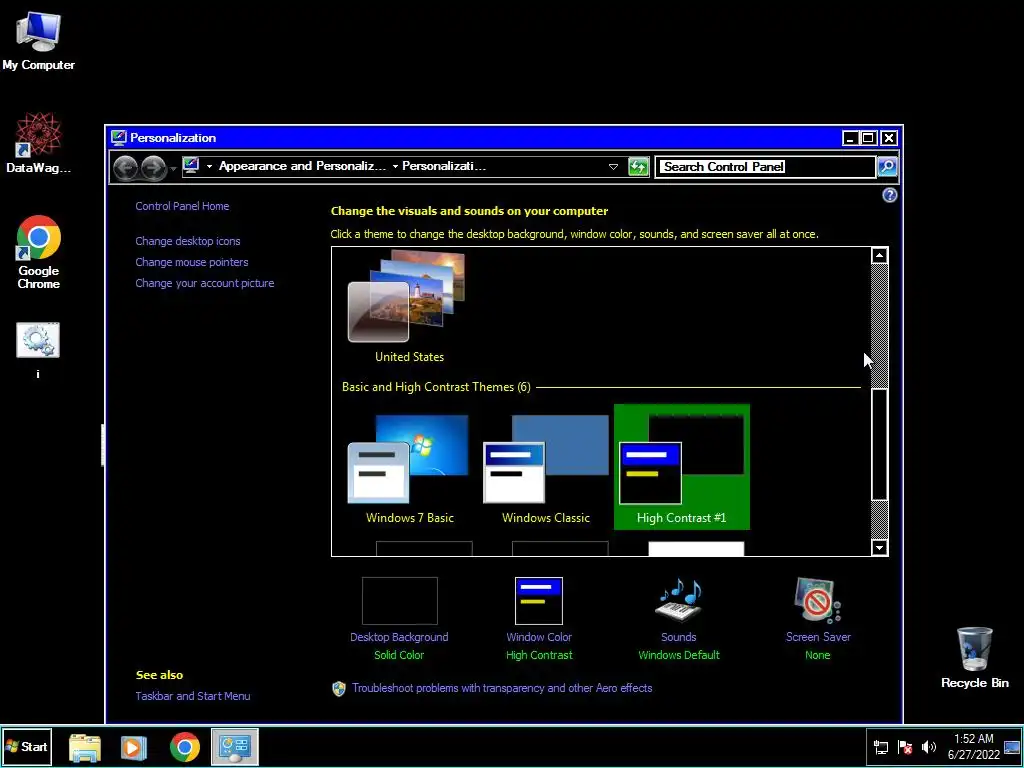This screenshot has height=768, width=1024.
Task: Open Help with the question mark icon
Action: click(x=889, y=195)
